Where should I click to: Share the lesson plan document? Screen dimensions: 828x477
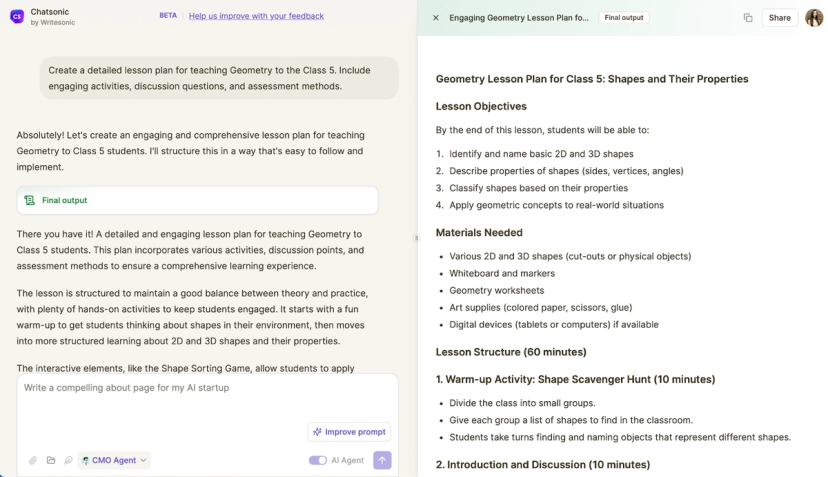779,17
